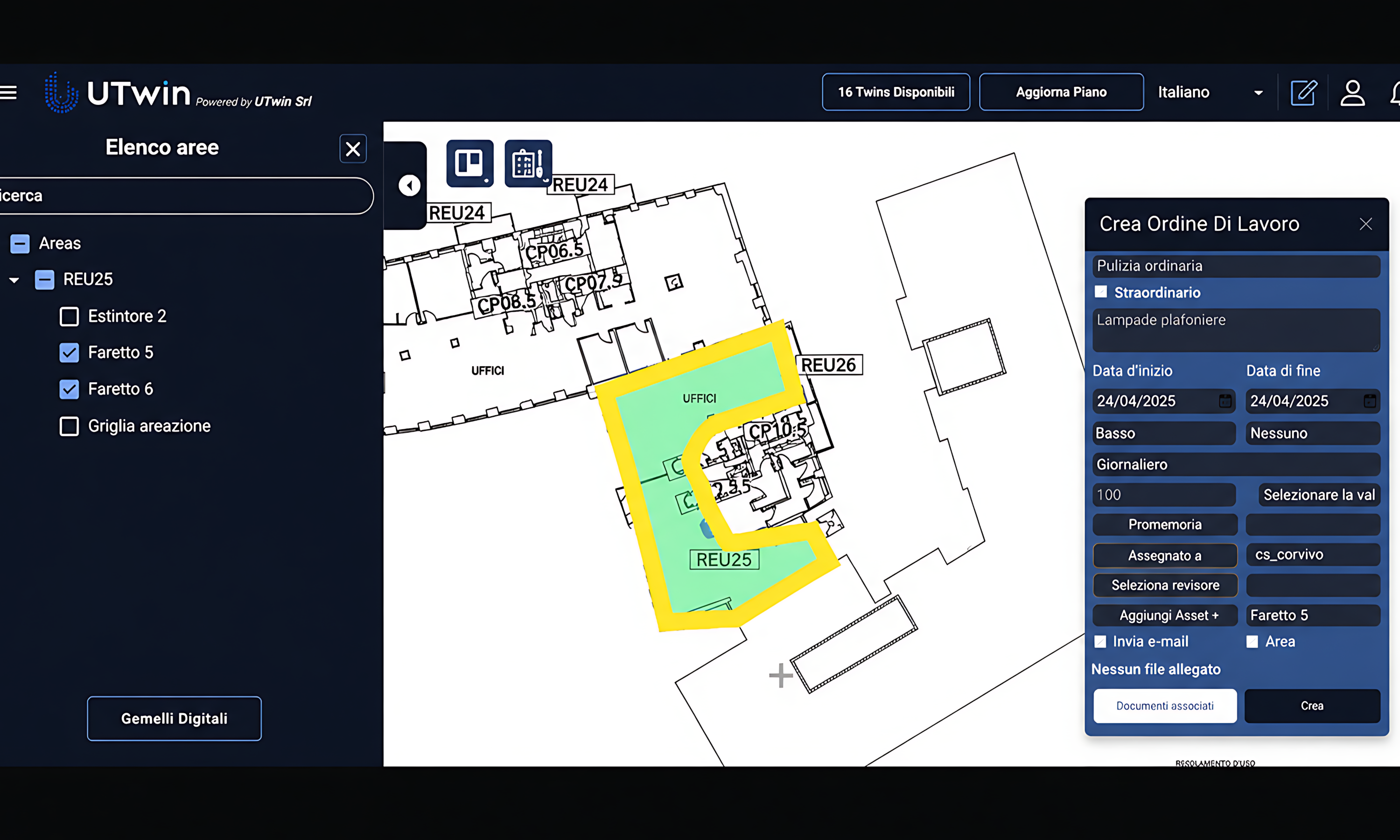
Task: Click the Promemoria button
Action: click(1165, 525)
